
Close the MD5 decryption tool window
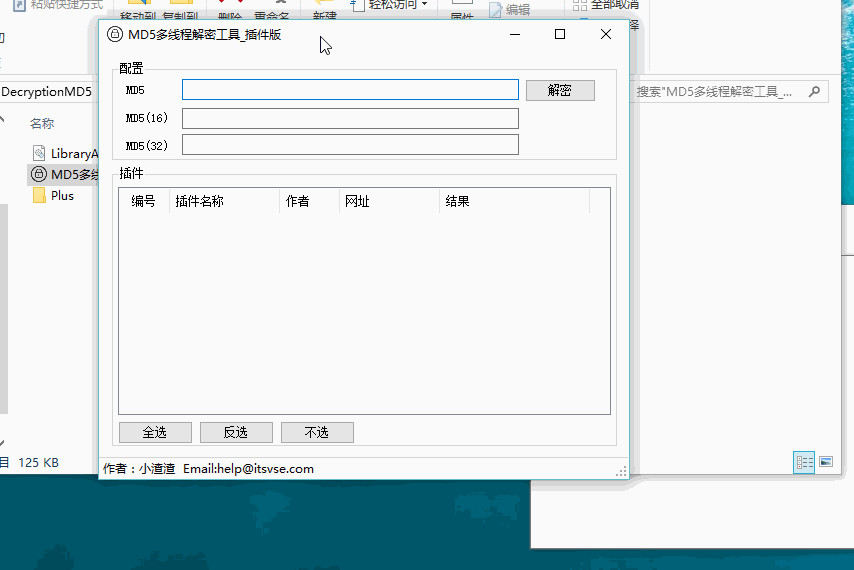click(x=606, y=34)
